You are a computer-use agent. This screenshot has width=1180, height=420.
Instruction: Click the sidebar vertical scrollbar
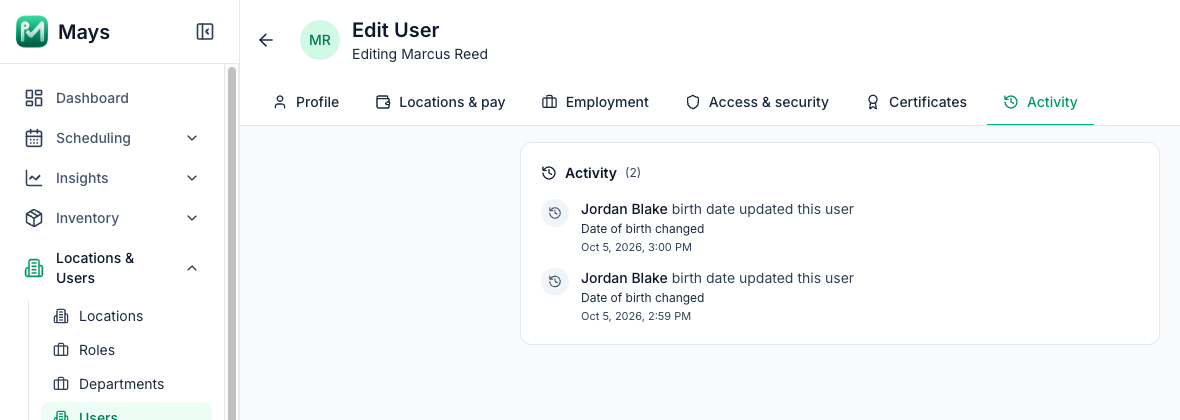[x=232, y=242]
